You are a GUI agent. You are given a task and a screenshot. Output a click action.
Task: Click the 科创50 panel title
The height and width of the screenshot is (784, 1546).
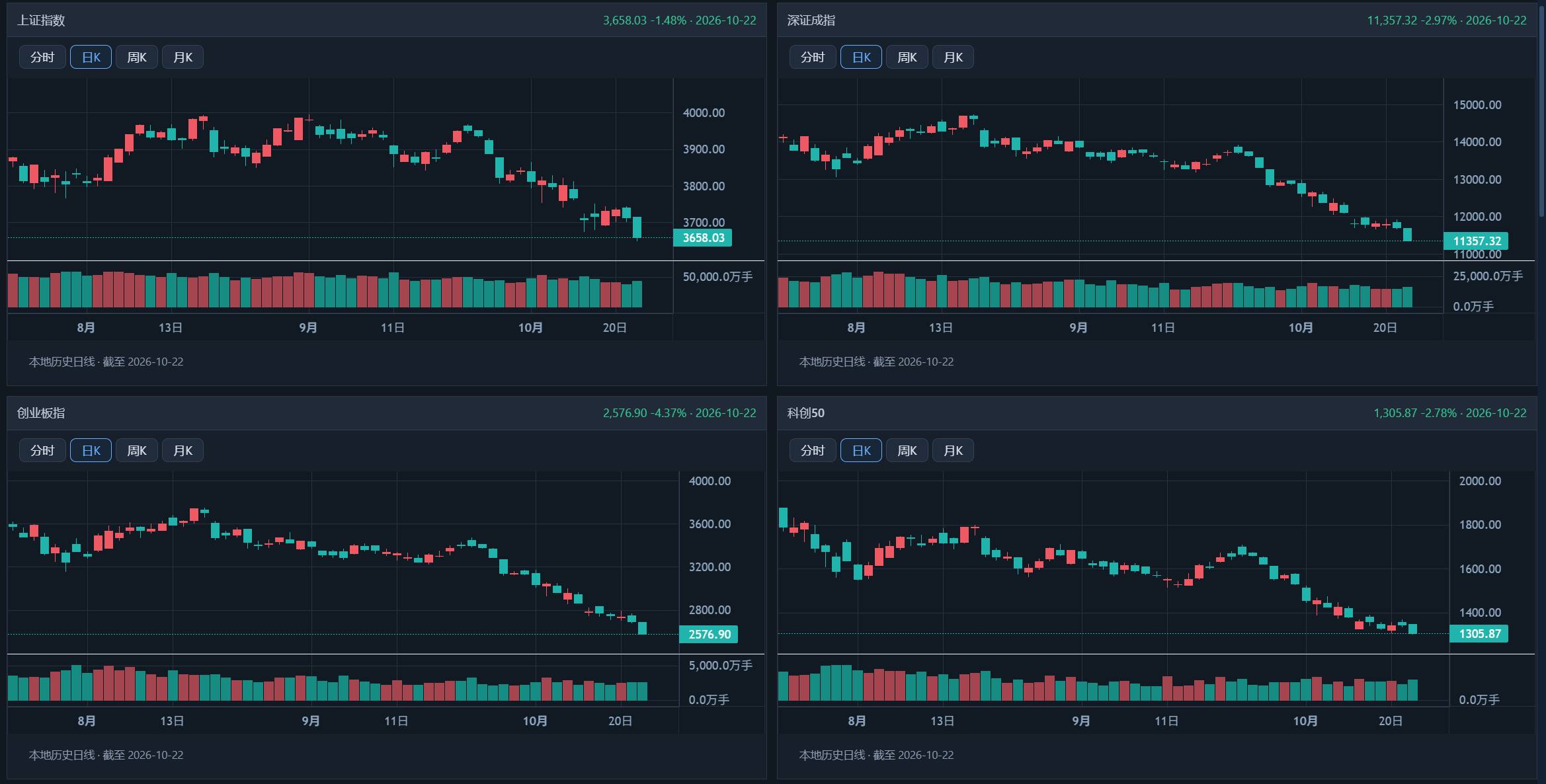(x=806, y=413)
